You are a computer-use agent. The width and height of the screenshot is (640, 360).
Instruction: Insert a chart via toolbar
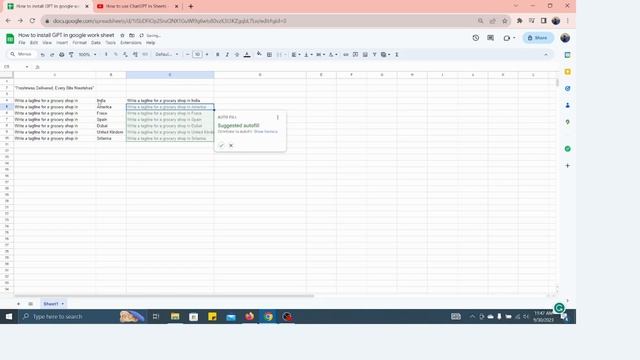pyautogui.click(x=365, y=54)
